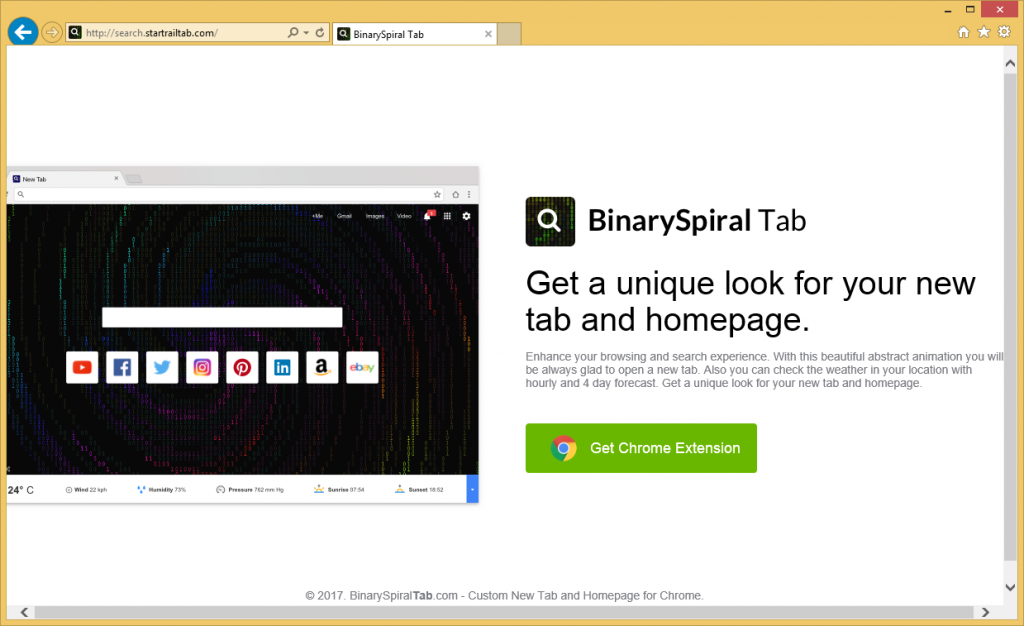Click the Wind 22 kph weather entry
Screen dimensions: 1024x626
(x=86, y=490)
